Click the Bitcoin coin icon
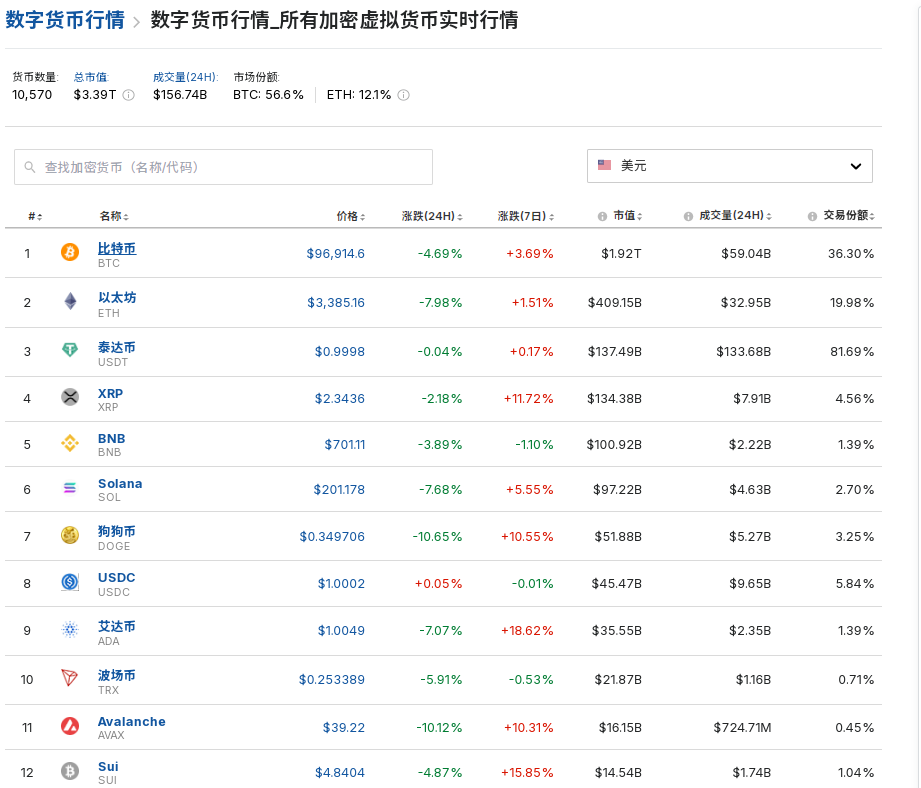The image size is (921, 788). (69, 253)
